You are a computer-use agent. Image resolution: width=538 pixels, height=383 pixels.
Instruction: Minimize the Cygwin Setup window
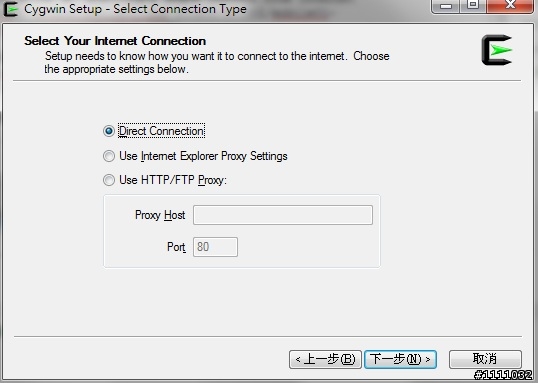445,6
